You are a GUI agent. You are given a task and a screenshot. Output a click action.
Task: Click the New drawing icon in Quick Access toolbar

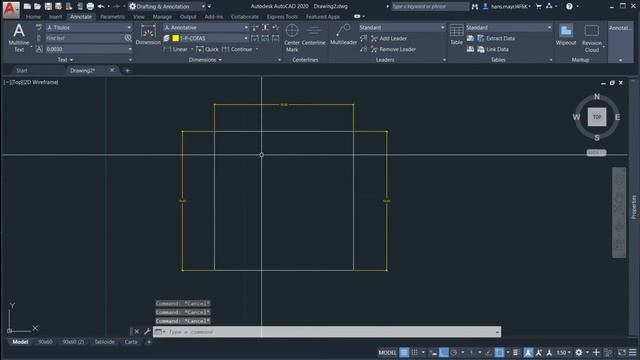pyautogui.click(x=27, y=6)
